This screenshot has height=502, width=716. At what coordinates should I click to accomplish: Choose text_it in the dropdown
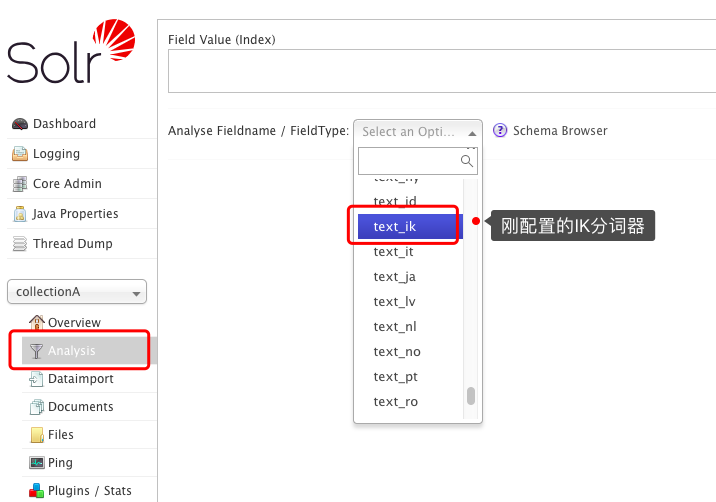point(410,252)
